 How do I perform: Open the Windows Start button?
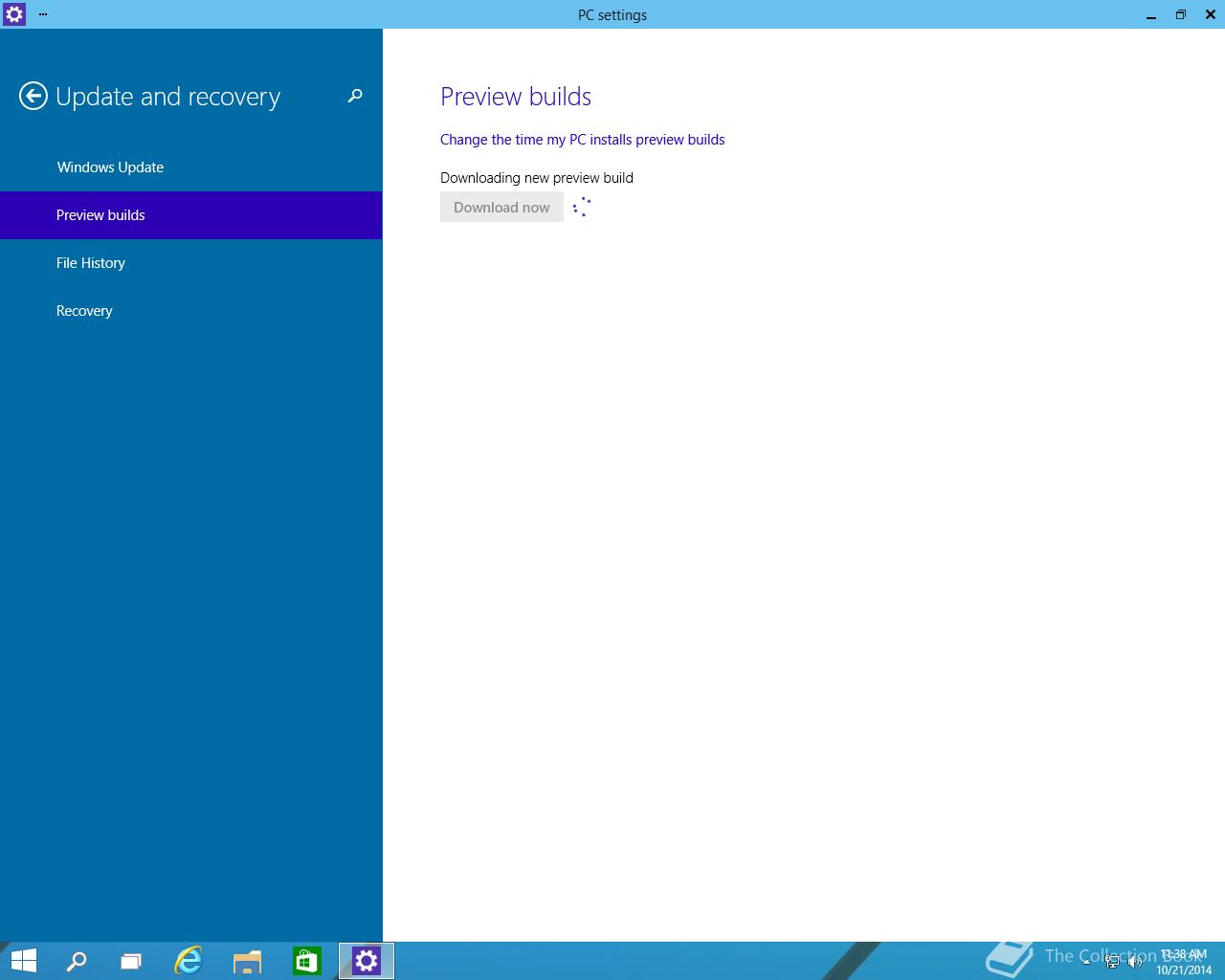click(23, 961)
